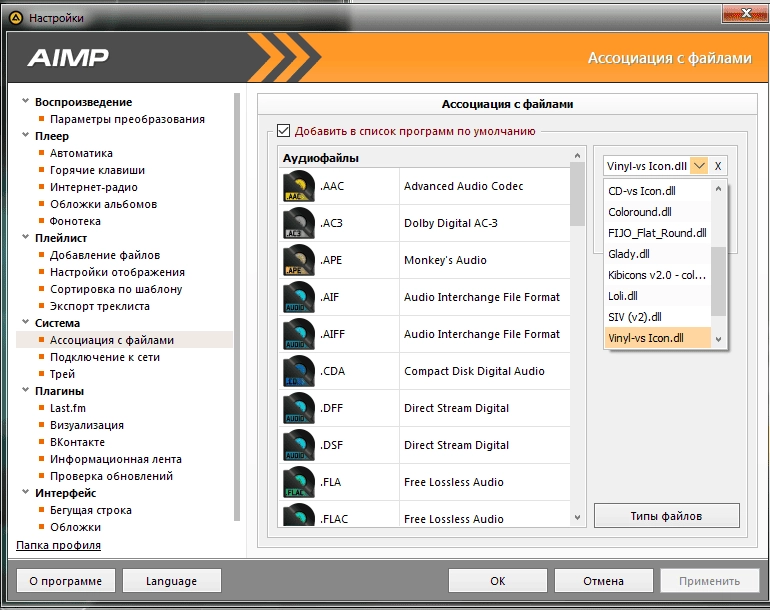Select SIV (v2).dll from the list
Viewport: 770px width, 610px height.
click(x=658, y=317)
